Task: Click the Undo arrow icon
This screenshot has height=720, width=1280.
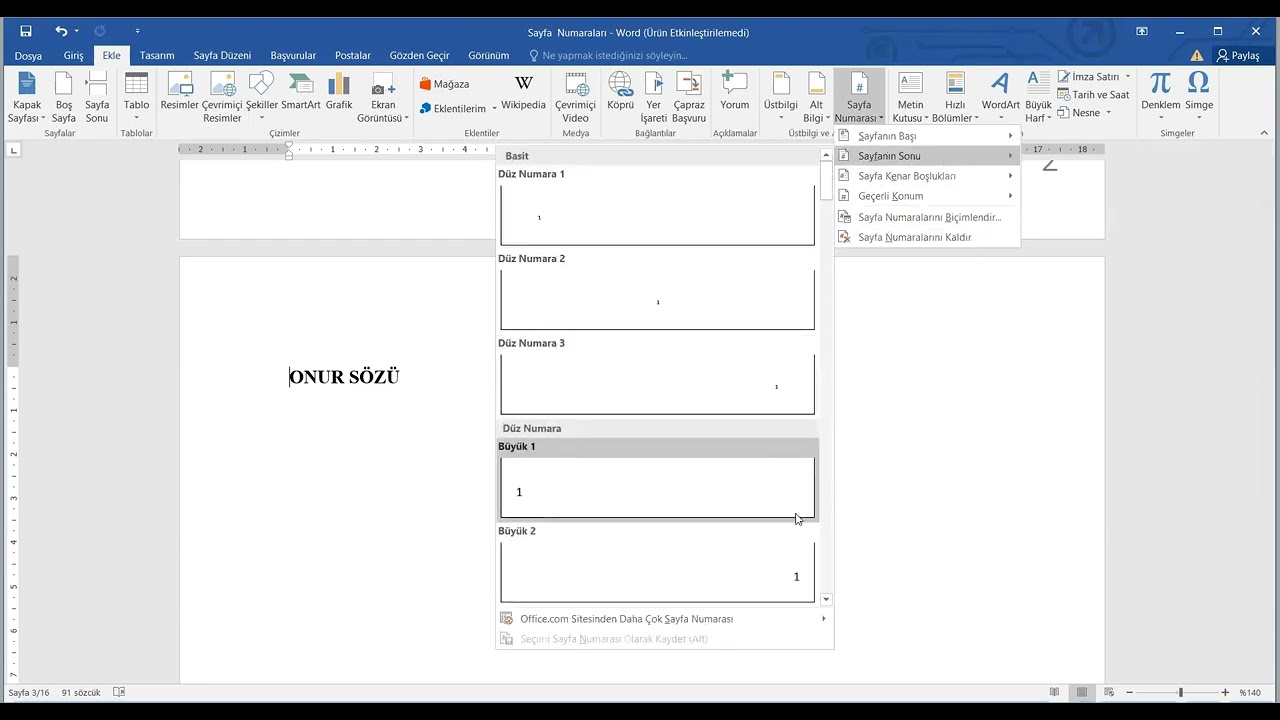Action: click(x=61, y=31)
